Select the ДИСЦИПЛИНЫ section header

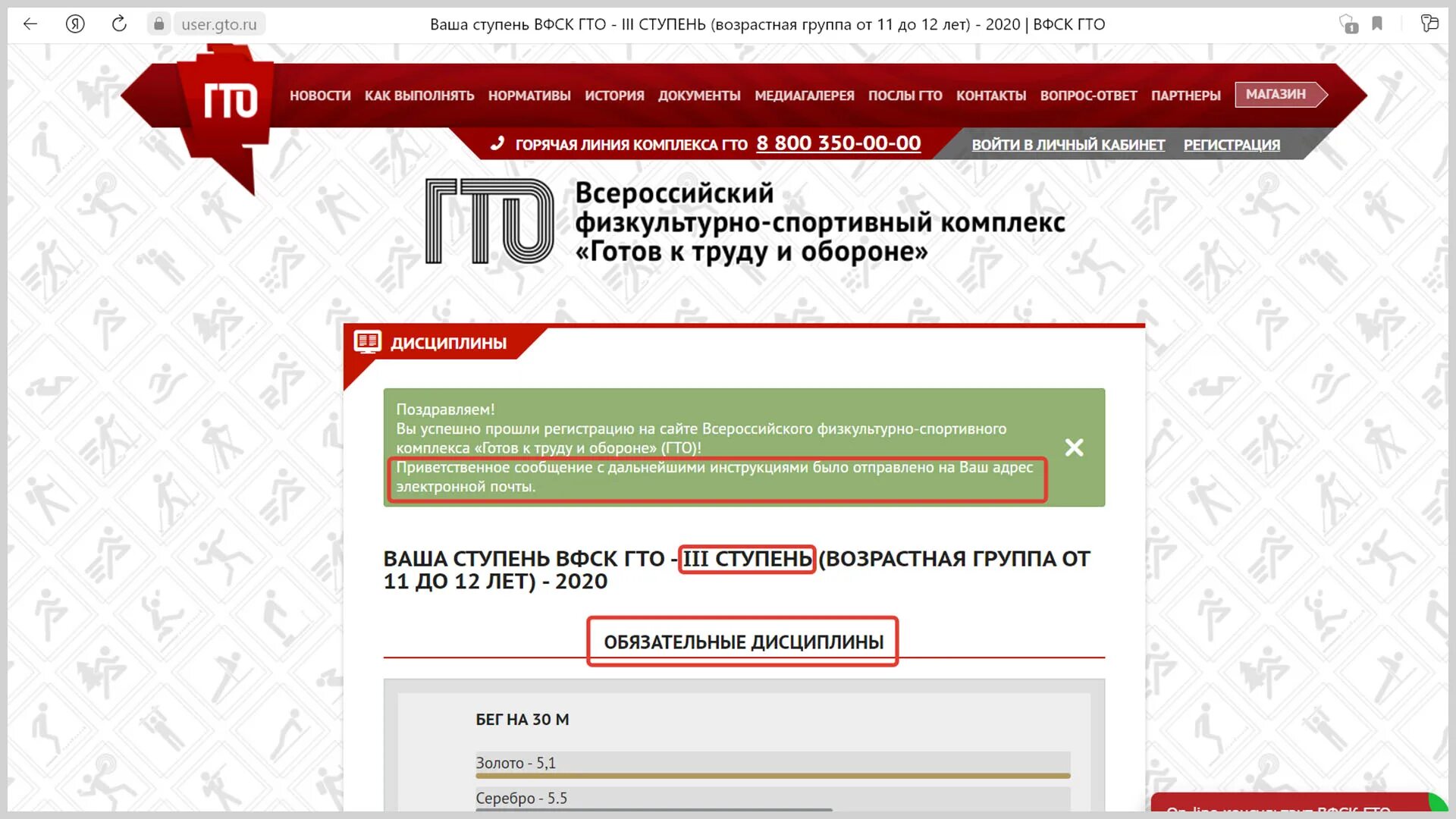coord(448,343)
